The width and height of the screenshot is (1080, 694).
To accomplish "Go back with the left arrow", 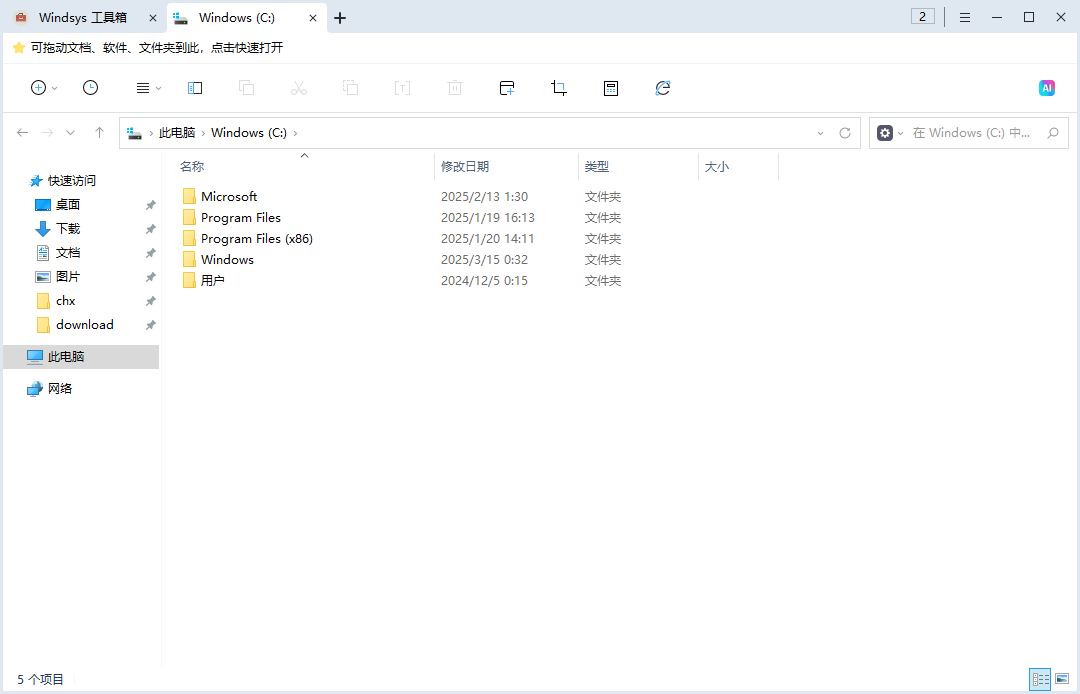I will coord(22,133).
